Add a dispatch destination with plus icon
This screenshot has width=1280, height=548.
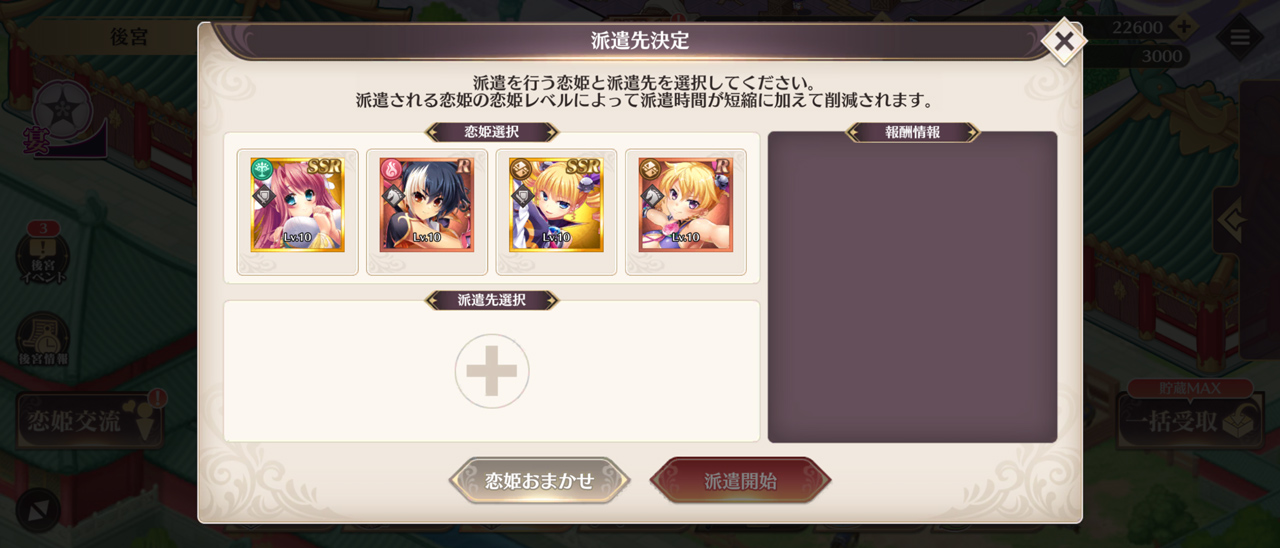pyautogui.click(x=492, y=371)
